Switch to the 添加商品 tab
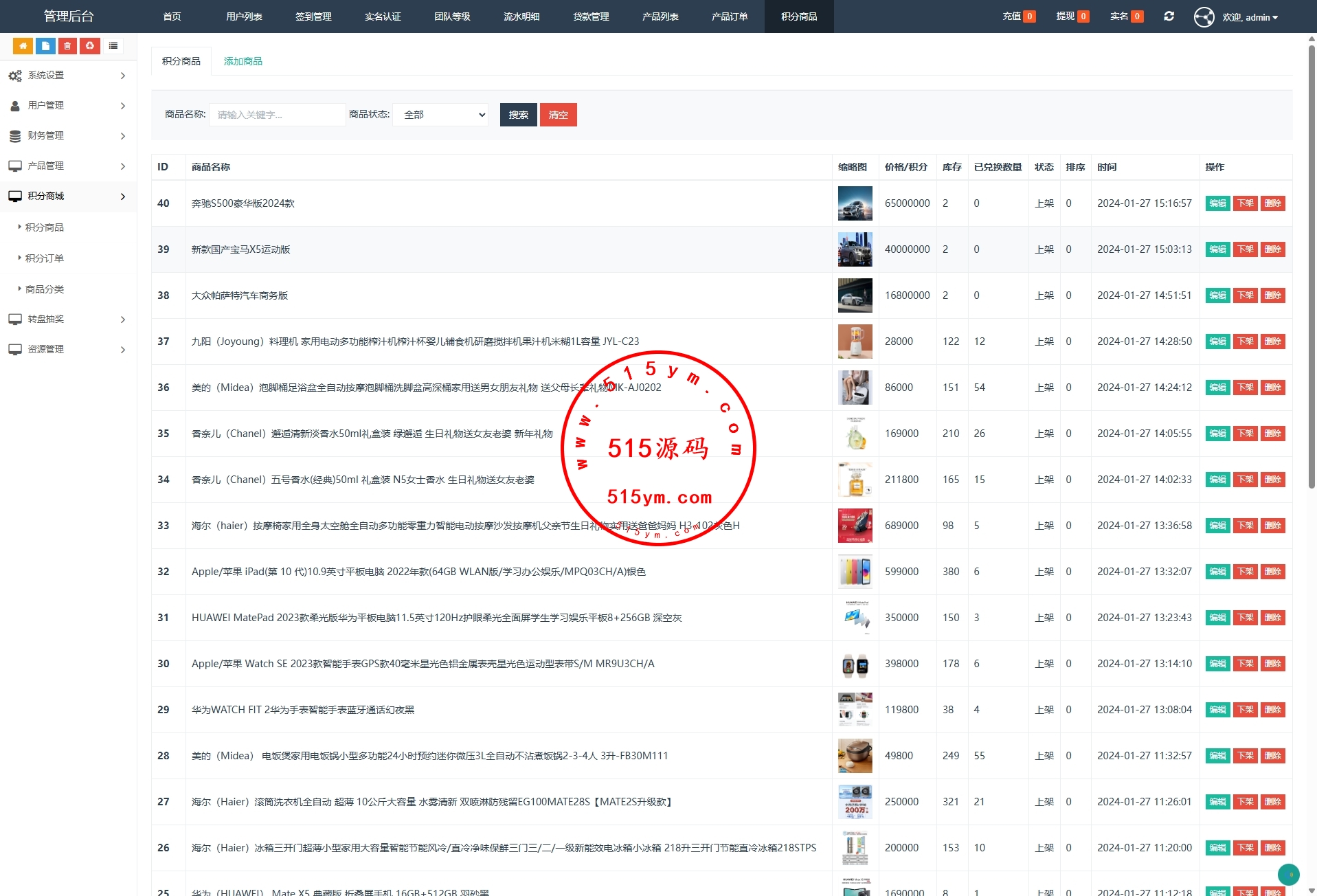This screenshot has width=1317, height=896. (243, 61)
